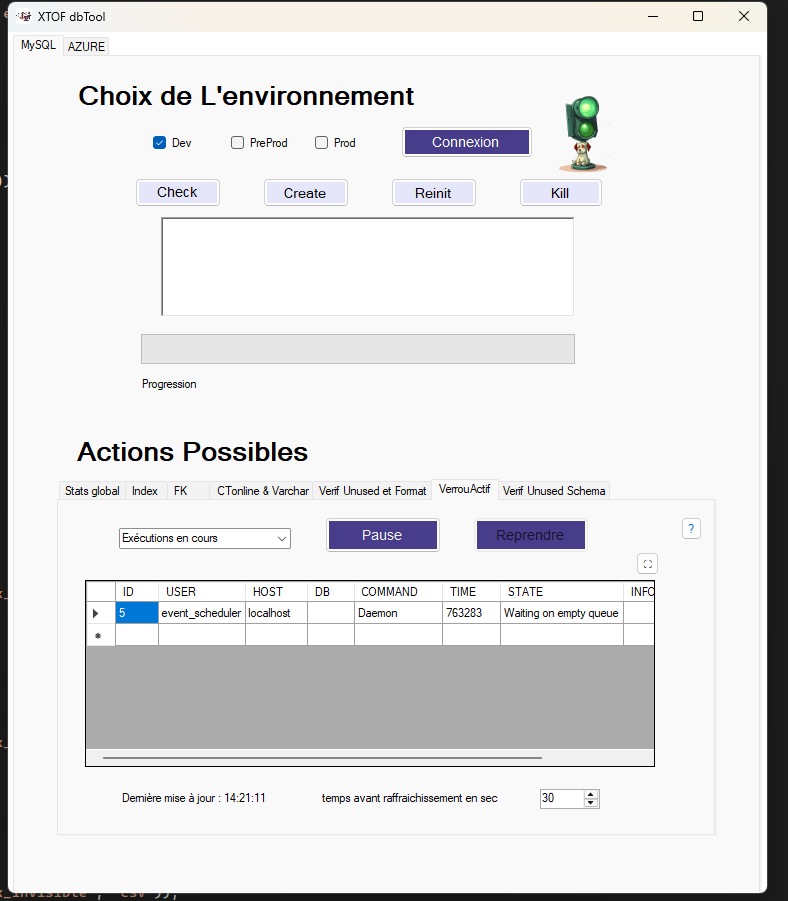This screenshot has height=901, width=788.
Task: Decrease the refresh seconds spinner
Action: point(591,803)
